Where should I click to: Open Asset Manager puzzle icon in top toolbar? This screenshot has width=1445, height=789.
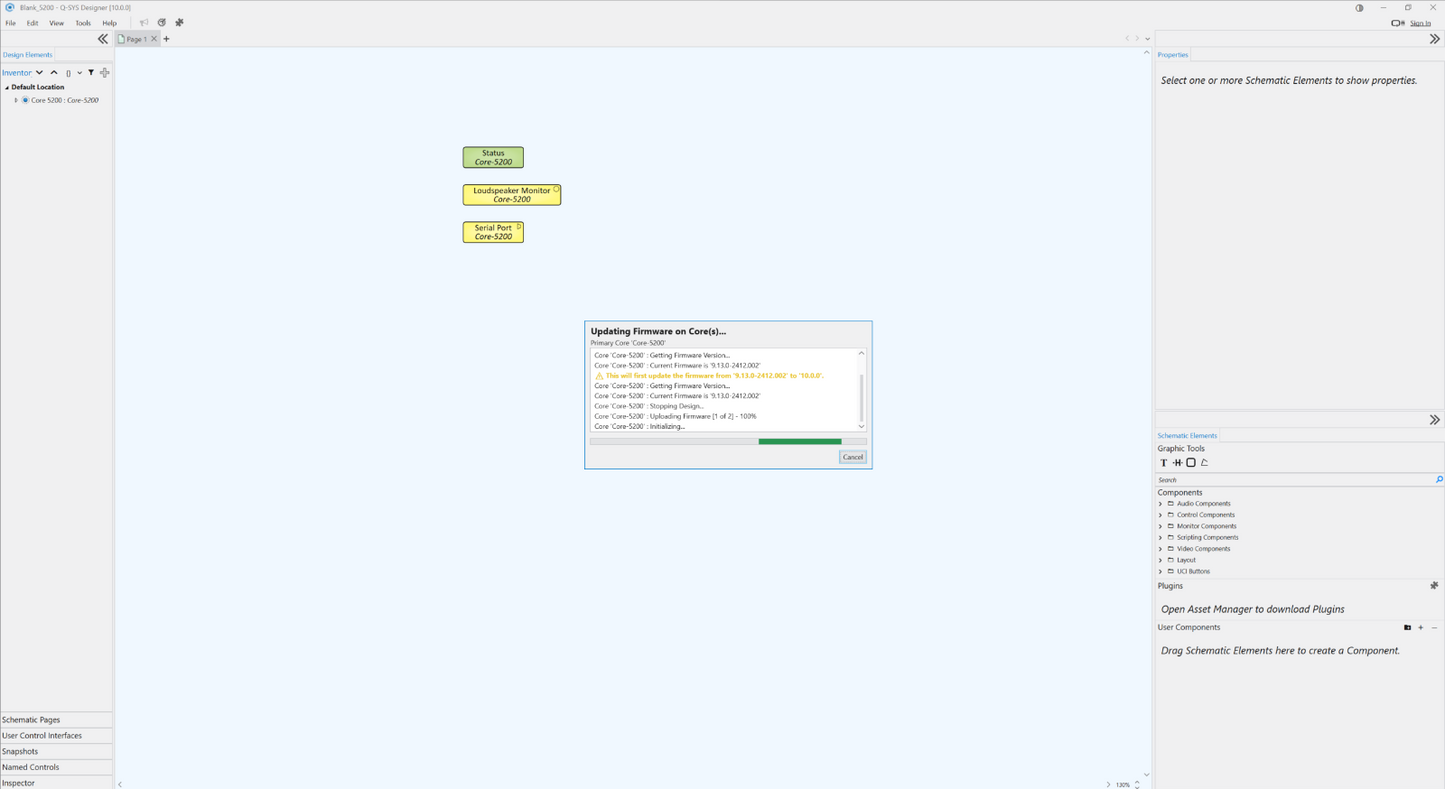point(179,22)
